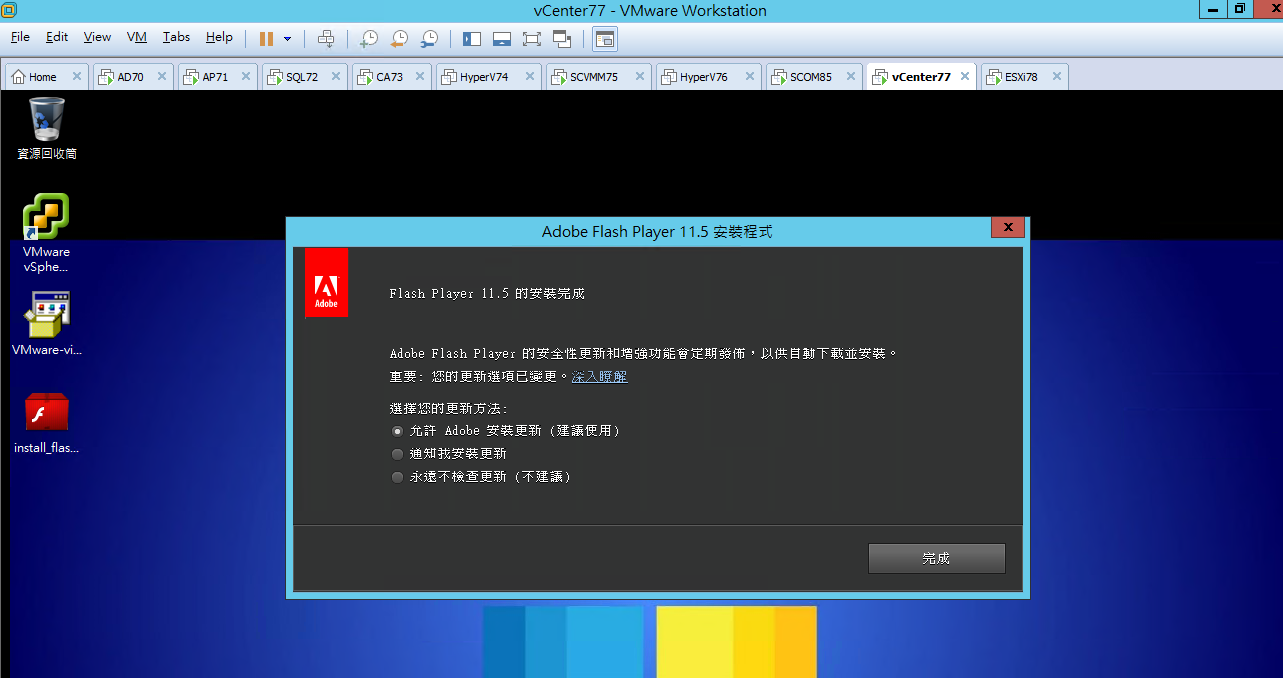Toggle the thumbnail bar icon
The width and height of the screenshot is (1283, 678).
click(x=502, y=39)
